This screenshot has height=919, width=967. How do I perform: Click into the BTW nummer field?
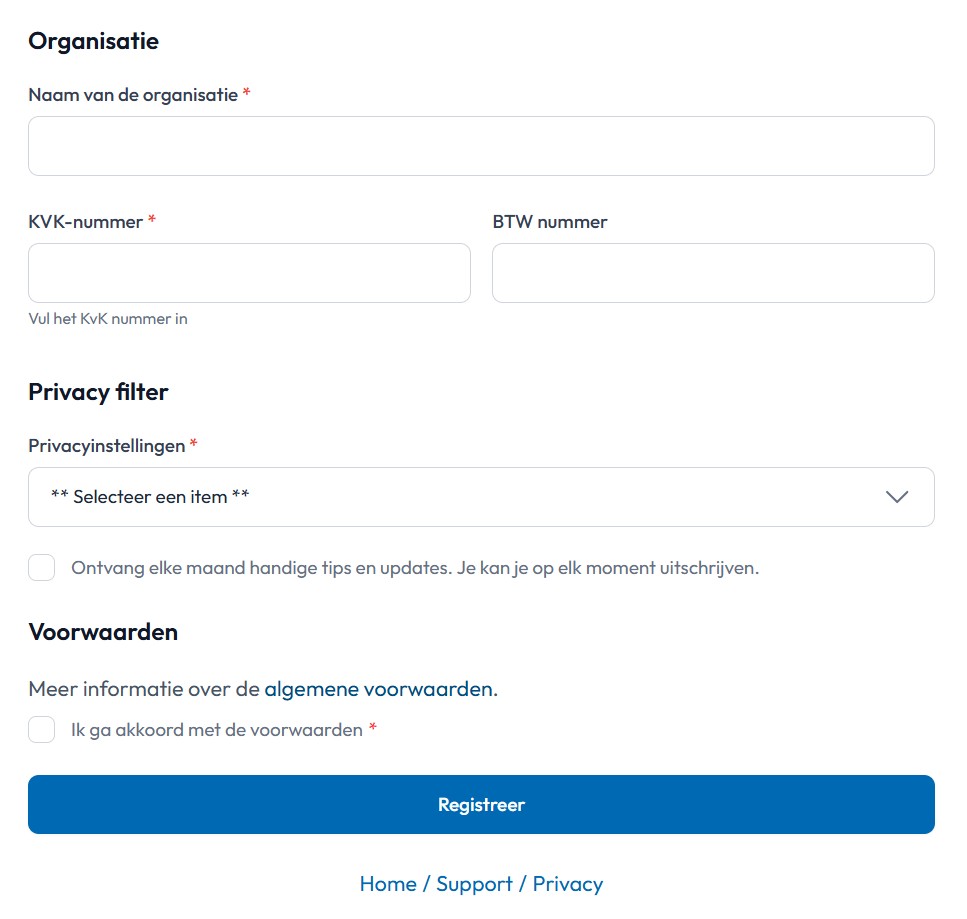(713, 273)
